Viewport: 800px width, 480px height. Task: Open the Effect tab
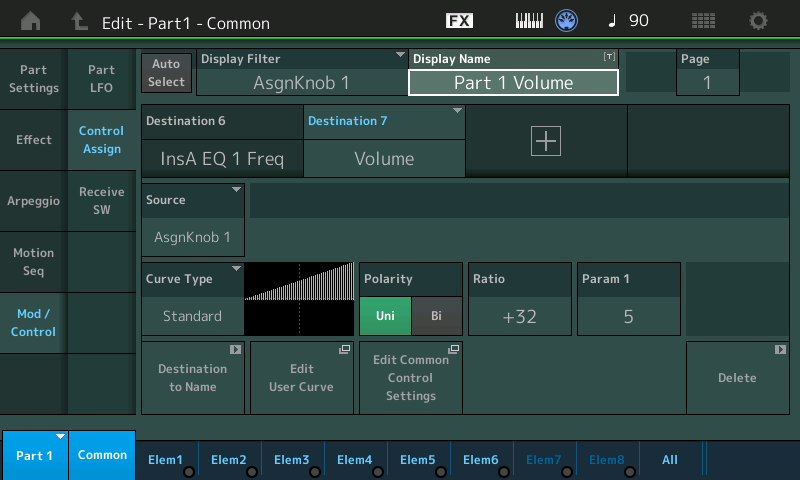click(34, 140)
